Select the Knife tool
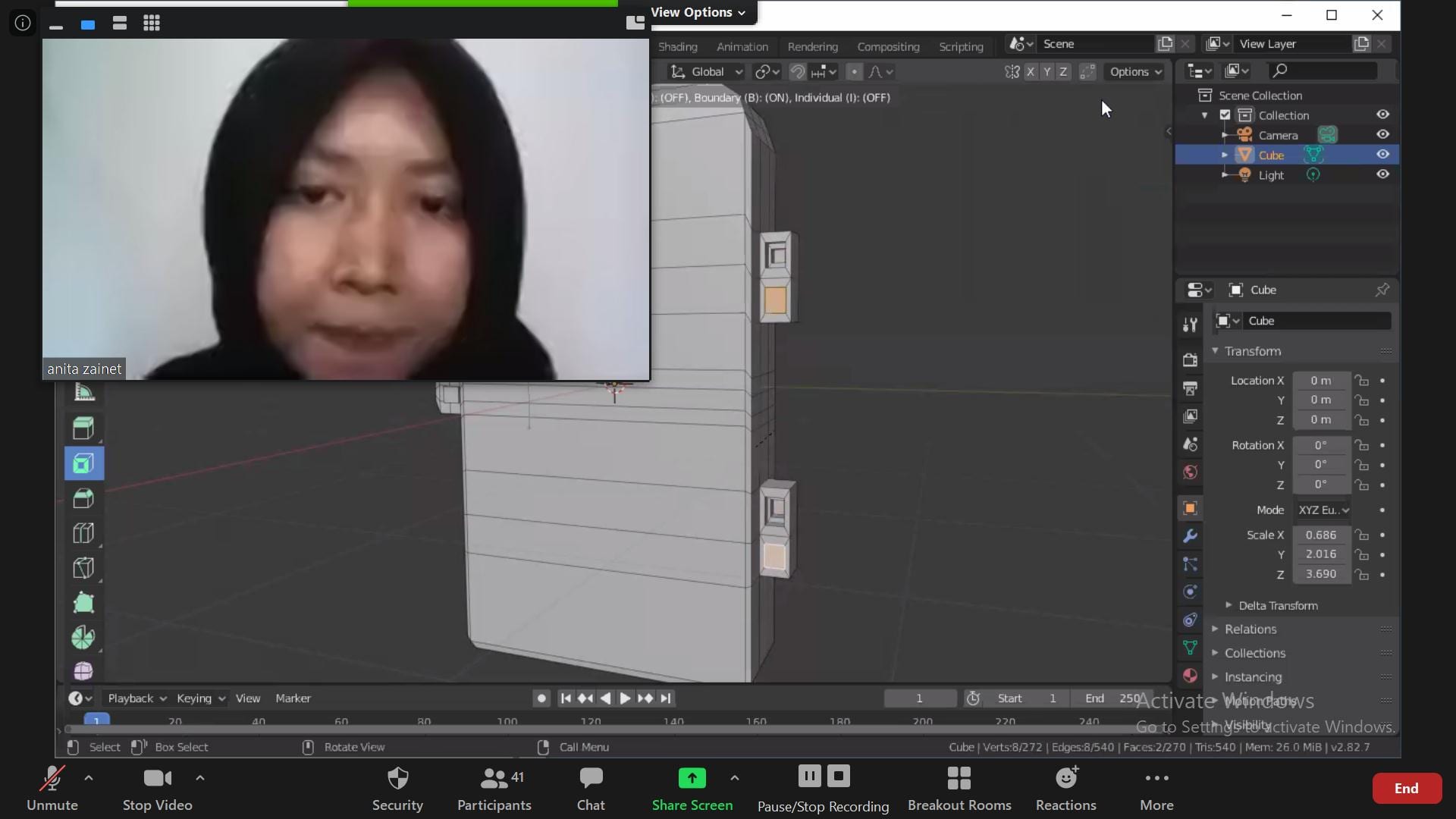 pos(83,568)
